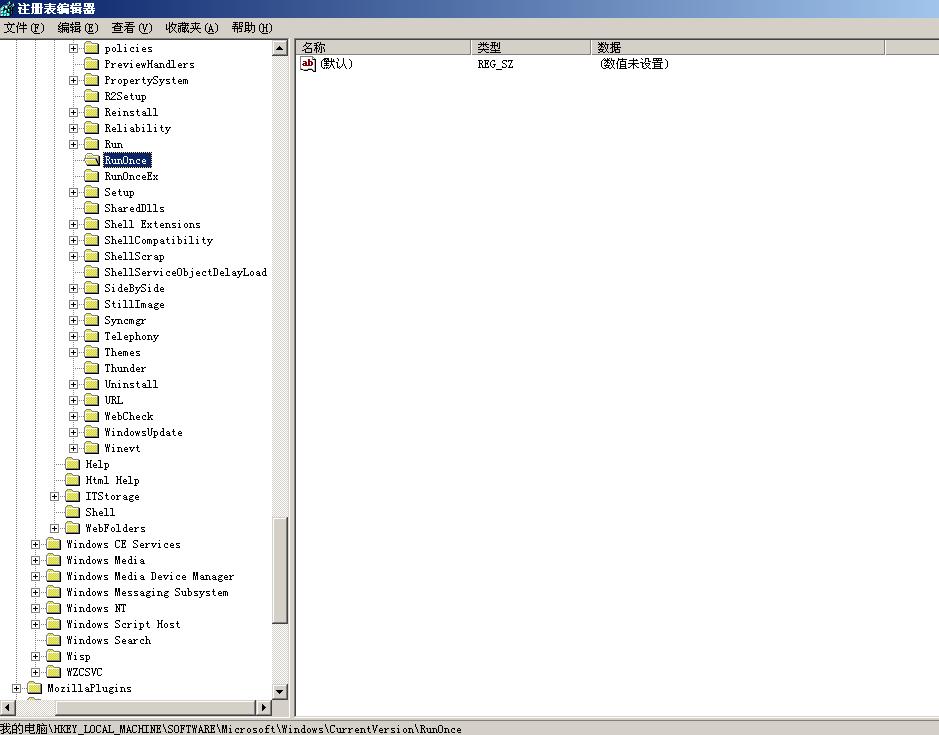Open the 编辑(E) menu
939x735 pixels.
pyautogui.click(x=78, y=28)
